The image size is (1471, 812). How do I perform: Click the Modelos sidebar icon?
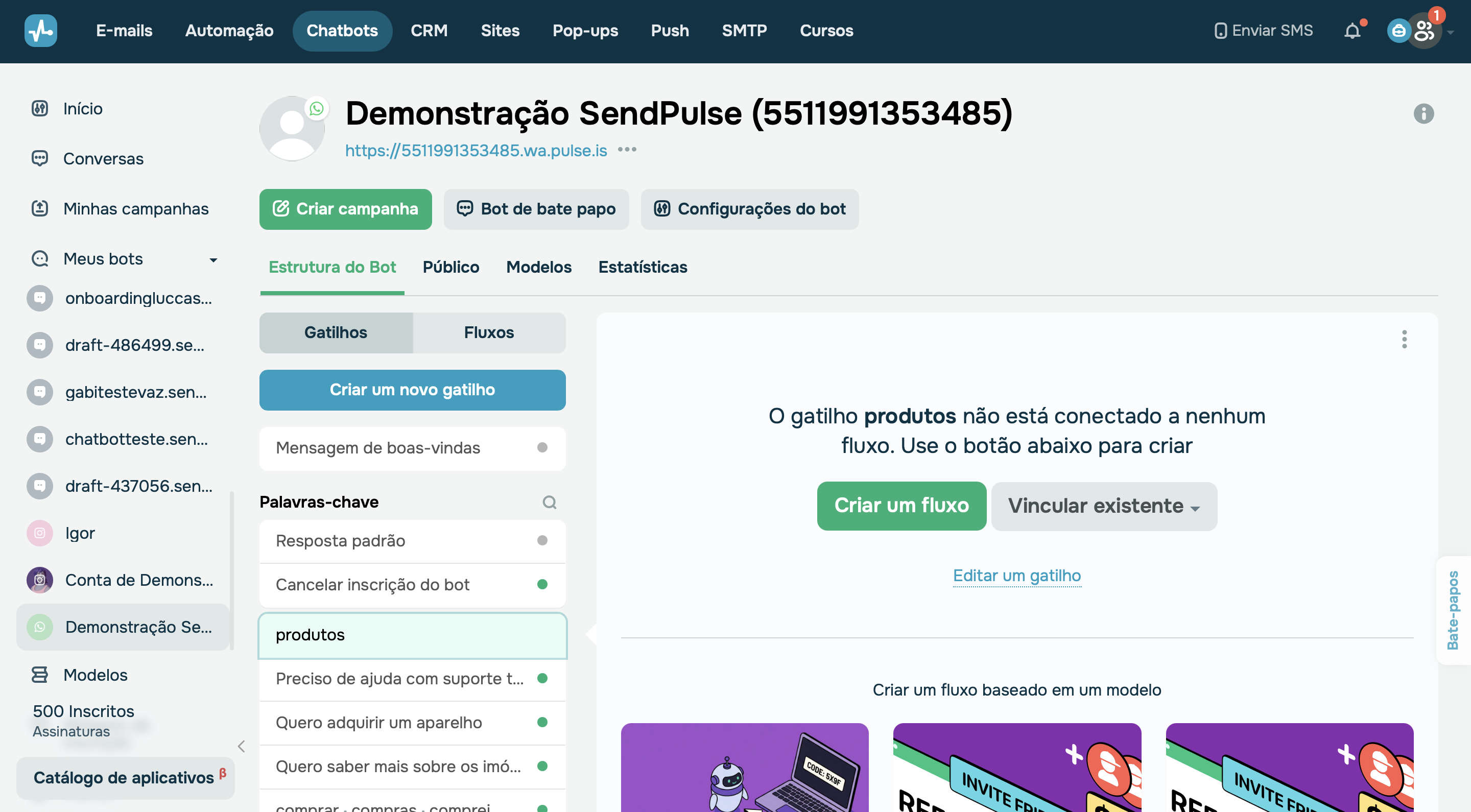[39, 675]
